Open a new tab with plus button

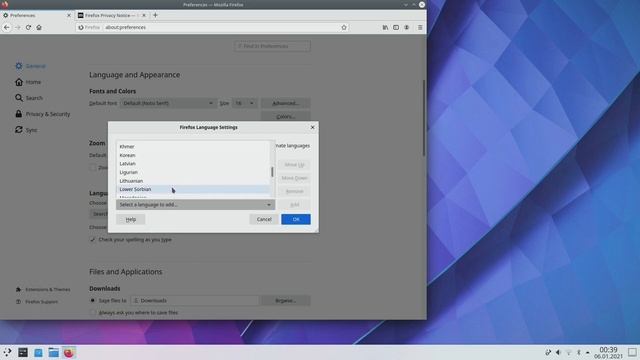[155, 15]
